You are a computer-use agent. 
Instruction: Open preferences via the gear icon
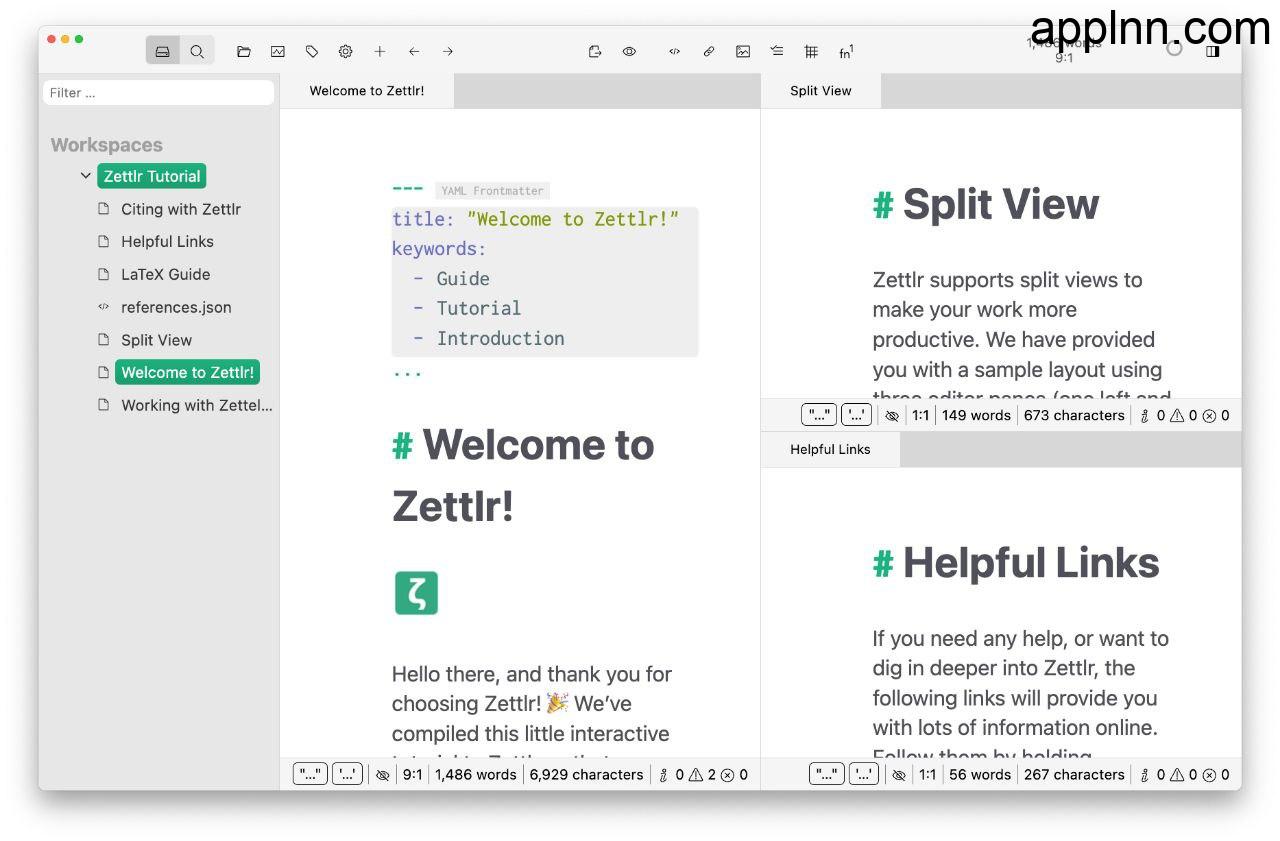tap(346, 51)
